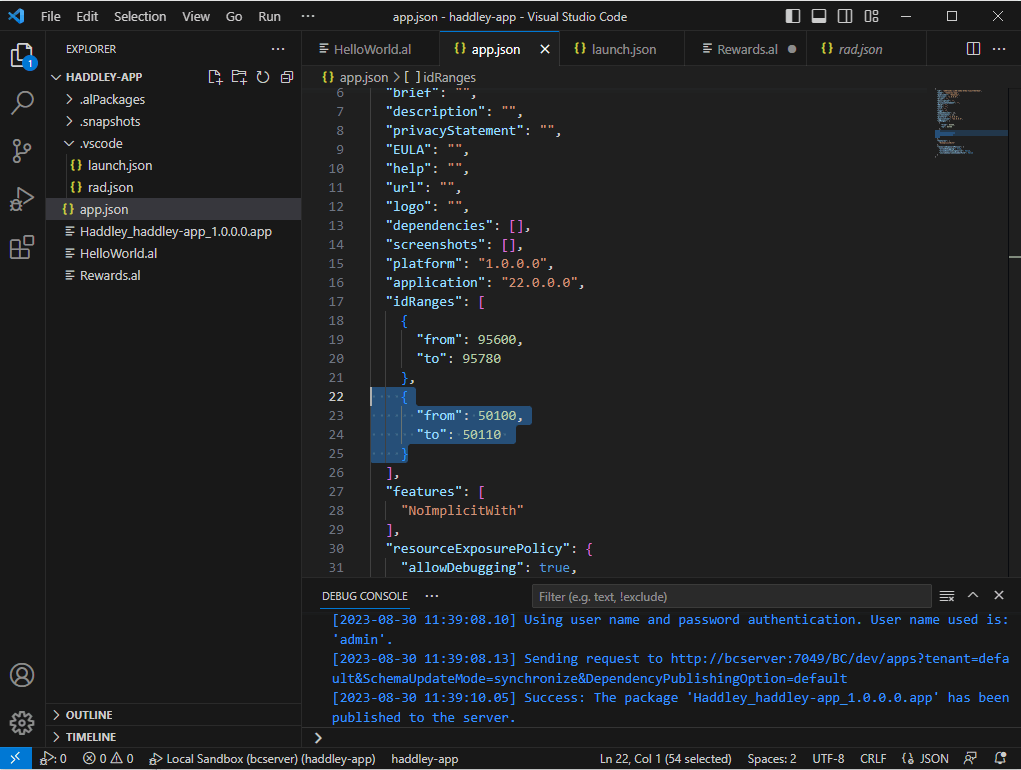Toggle the secondary side bar layout button
The width and height of the screenshot is (1021, 770).
tap(845, 17)
